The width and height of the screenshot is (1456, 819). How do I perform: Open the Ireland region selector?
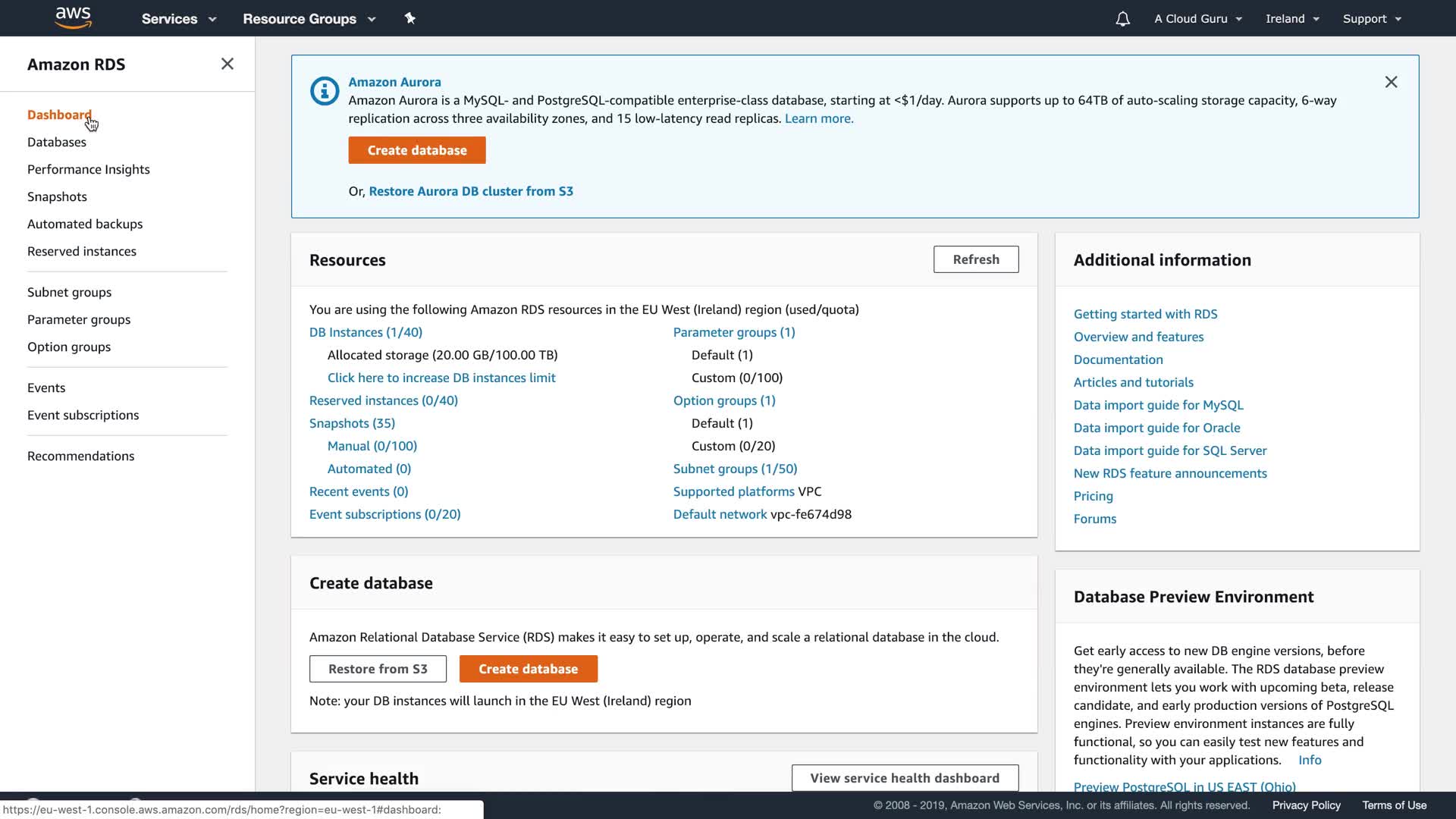(x=1292, y=19)
